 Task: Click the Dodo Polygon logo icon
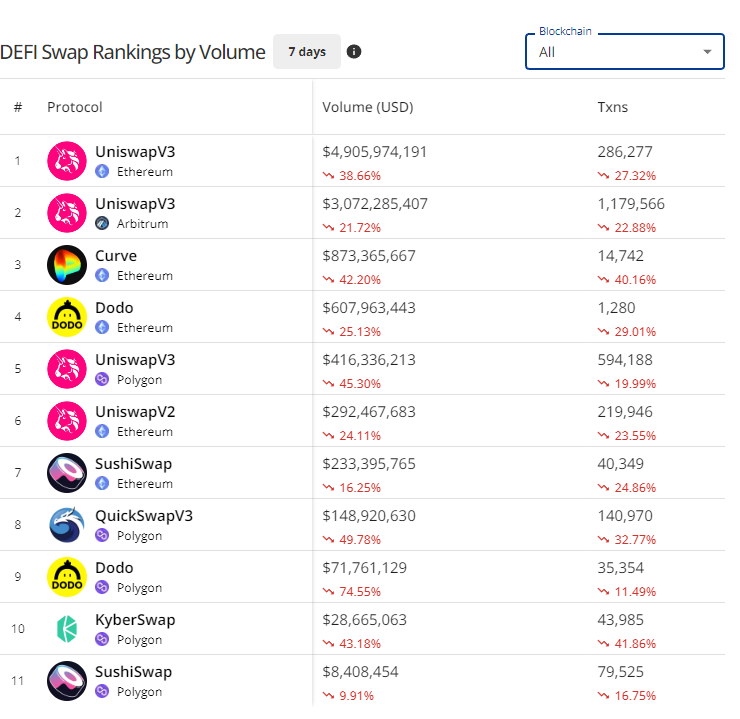(67, 577)
